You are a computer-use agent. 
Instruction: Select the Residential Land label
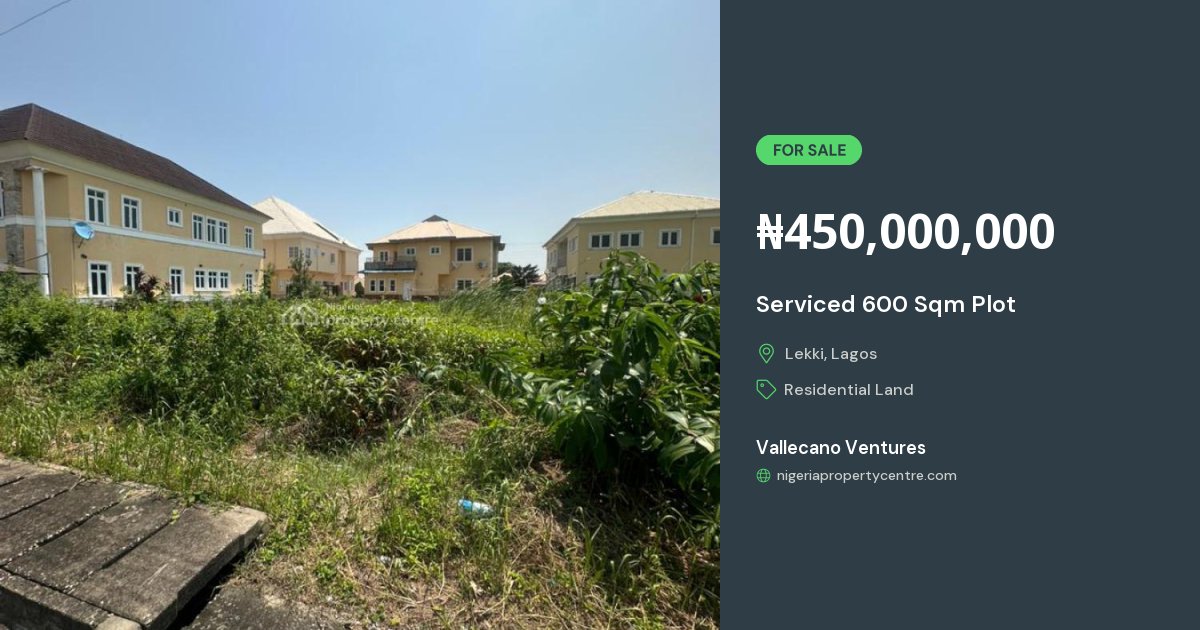pos(849,390)
